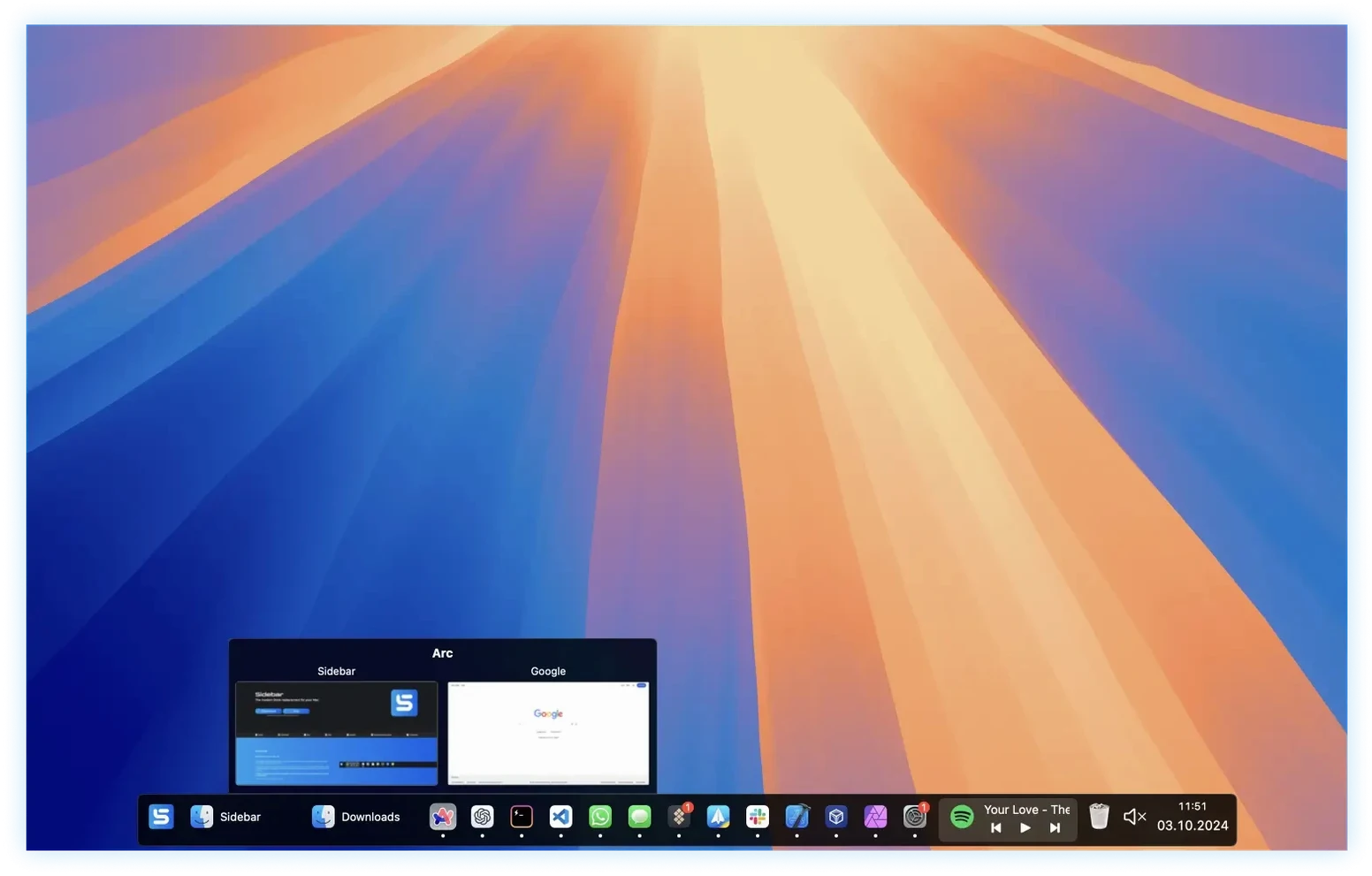Play the current Spotify track
1372x876 pixels.
[x=1025, y=828]
